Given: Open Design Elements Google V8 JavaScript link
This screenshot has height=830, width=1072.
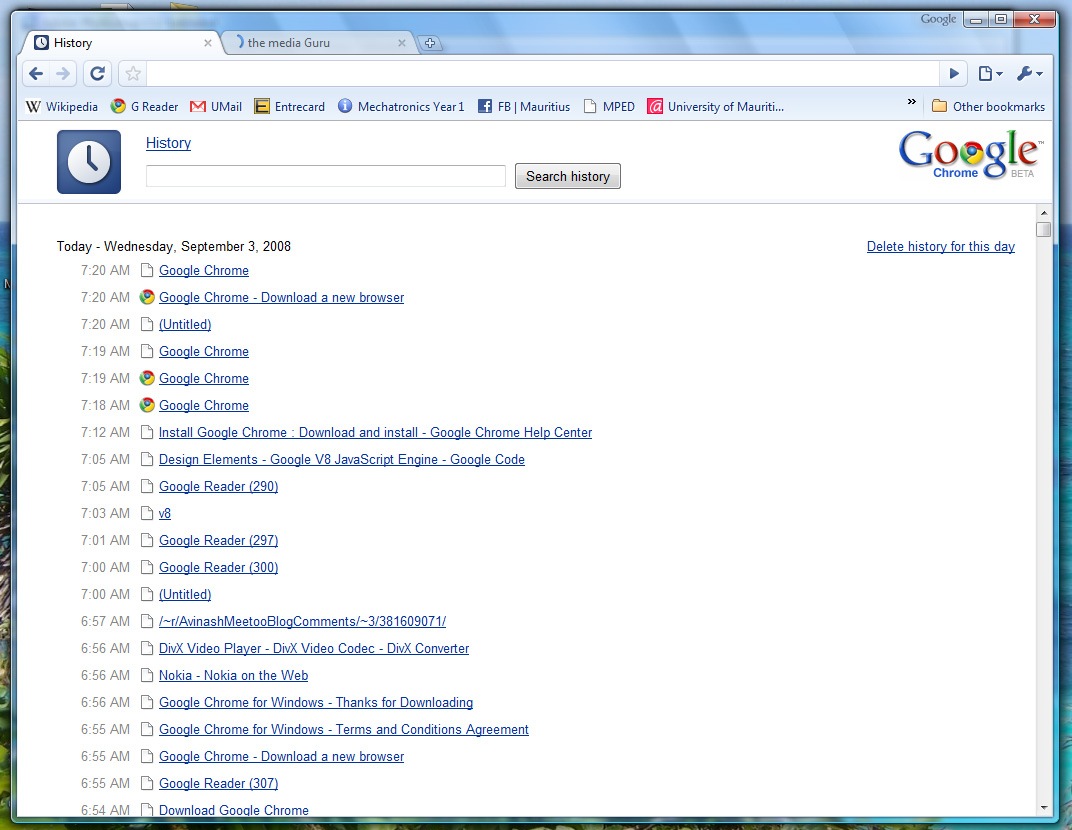Looking at the screenshot, I should [x=342, y=459].
